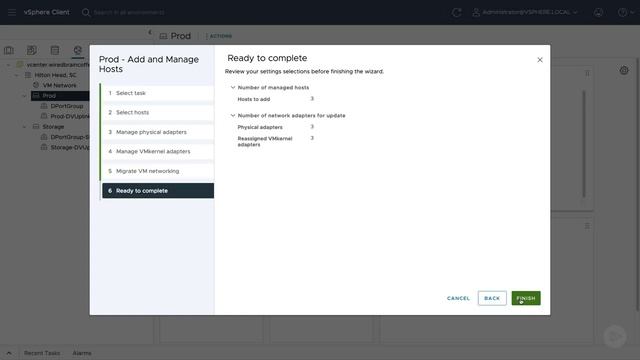Select the Prod distributed switch in tree

tap(49, 96)
